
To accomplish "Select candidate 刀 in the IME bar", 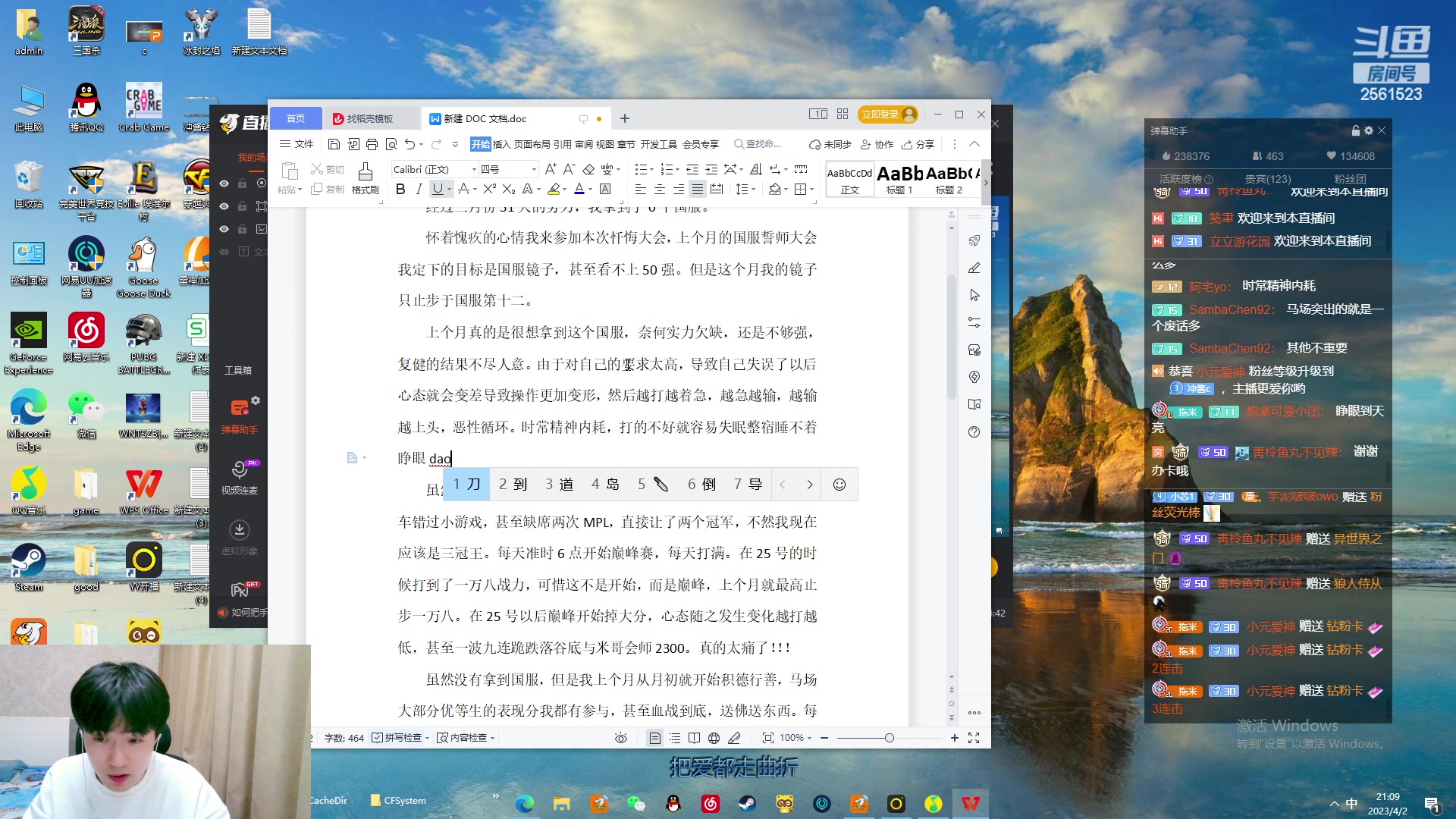I will click(x=468, y=484).
